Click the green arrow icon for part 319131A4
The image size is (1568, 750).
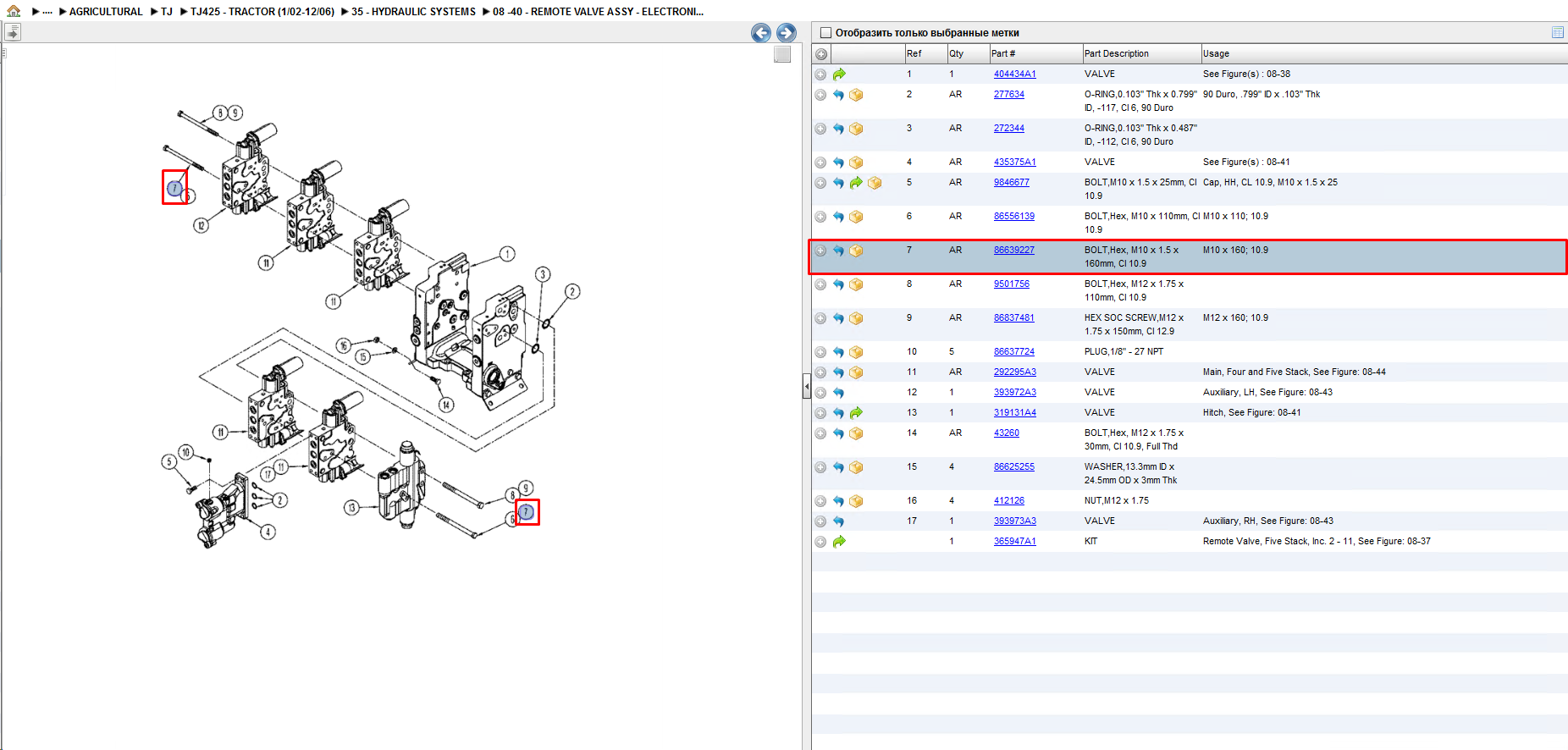tap(856, 413)
